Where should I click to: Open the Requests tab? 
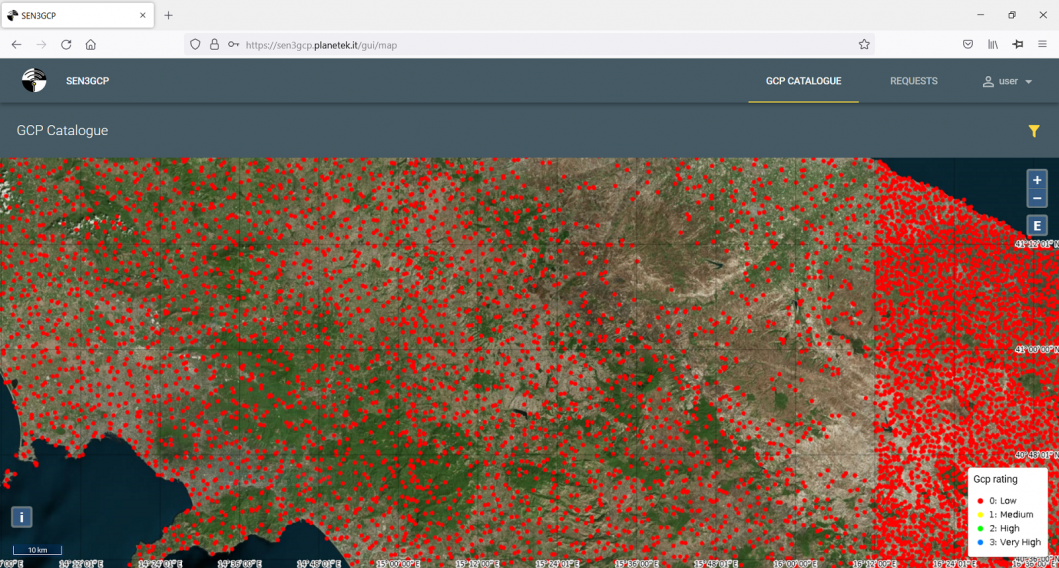click(913, 81)
